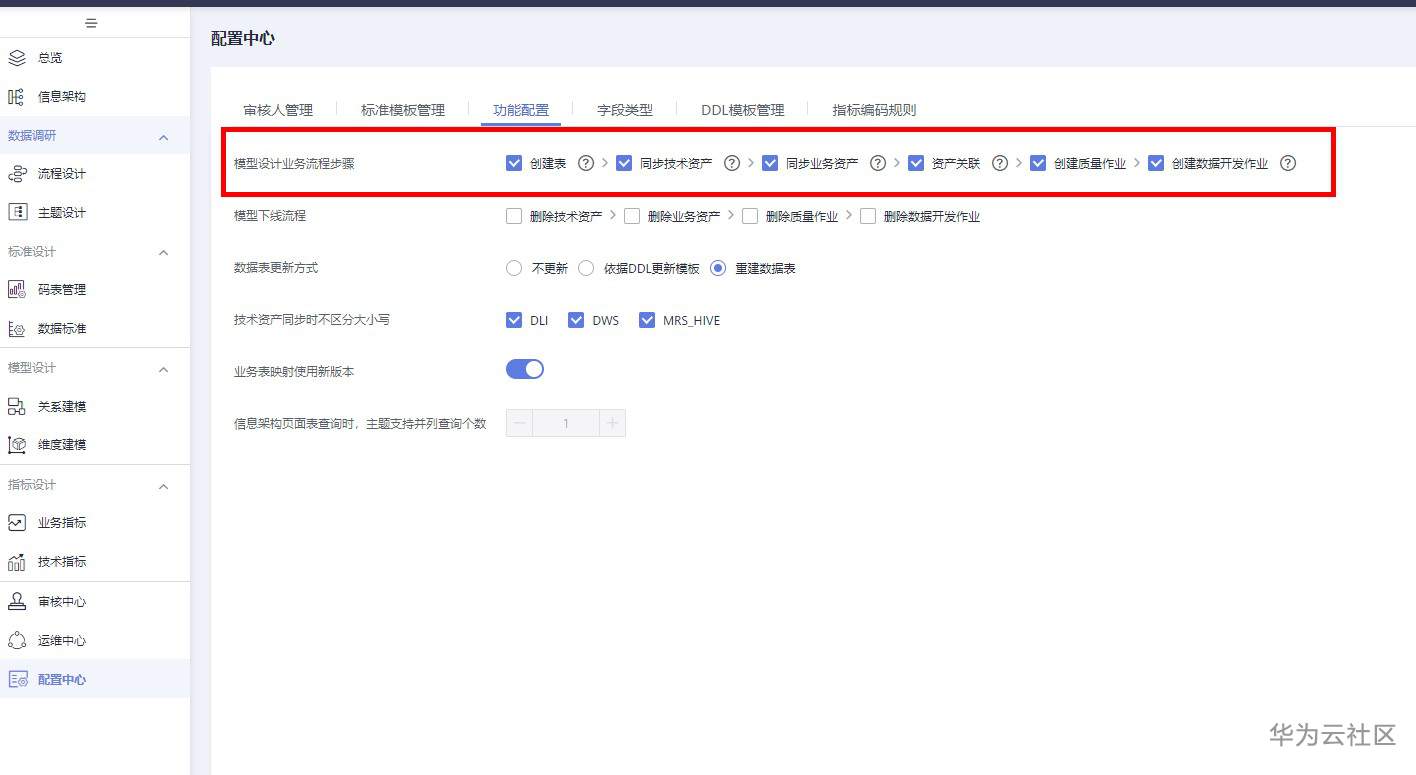This screenshot has width=1416, height=775.
Task: Uncheck the 同步技术资产 checkbox
Action: point(624,163)
